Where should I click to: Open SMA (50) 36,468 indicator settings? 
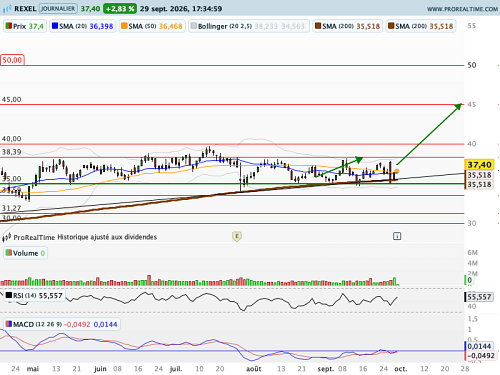pyautogui.click(x=152, y=26)
